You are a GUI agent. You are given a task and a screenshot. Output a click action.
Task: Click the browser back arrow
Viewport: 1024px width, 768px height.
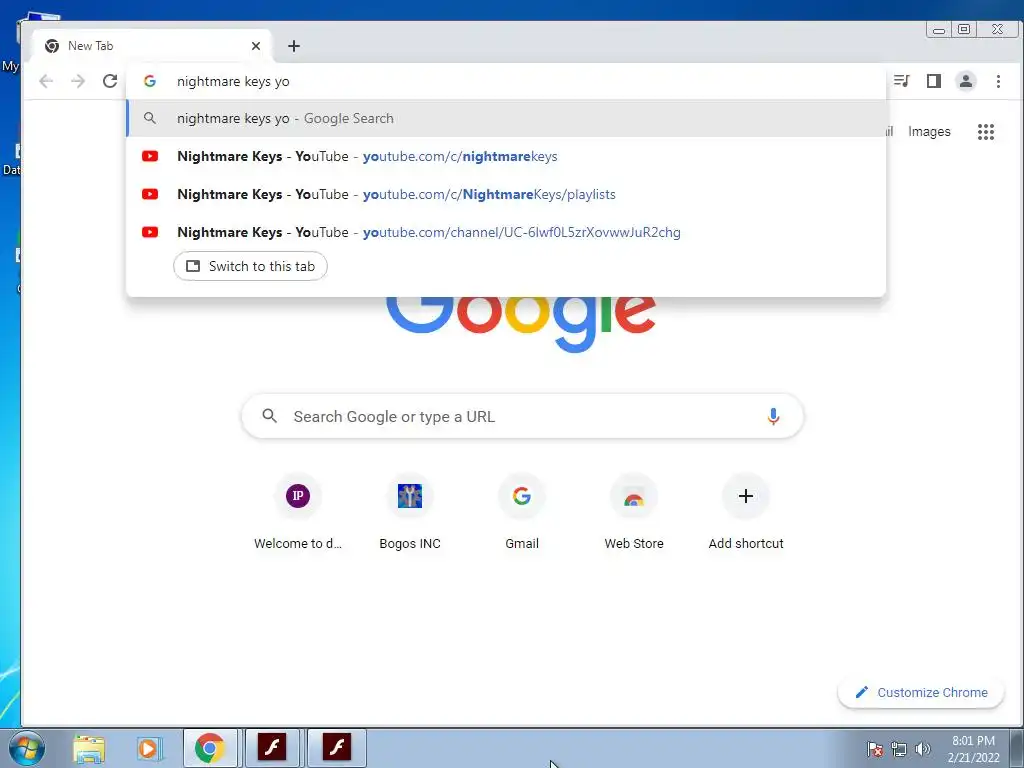46,81
